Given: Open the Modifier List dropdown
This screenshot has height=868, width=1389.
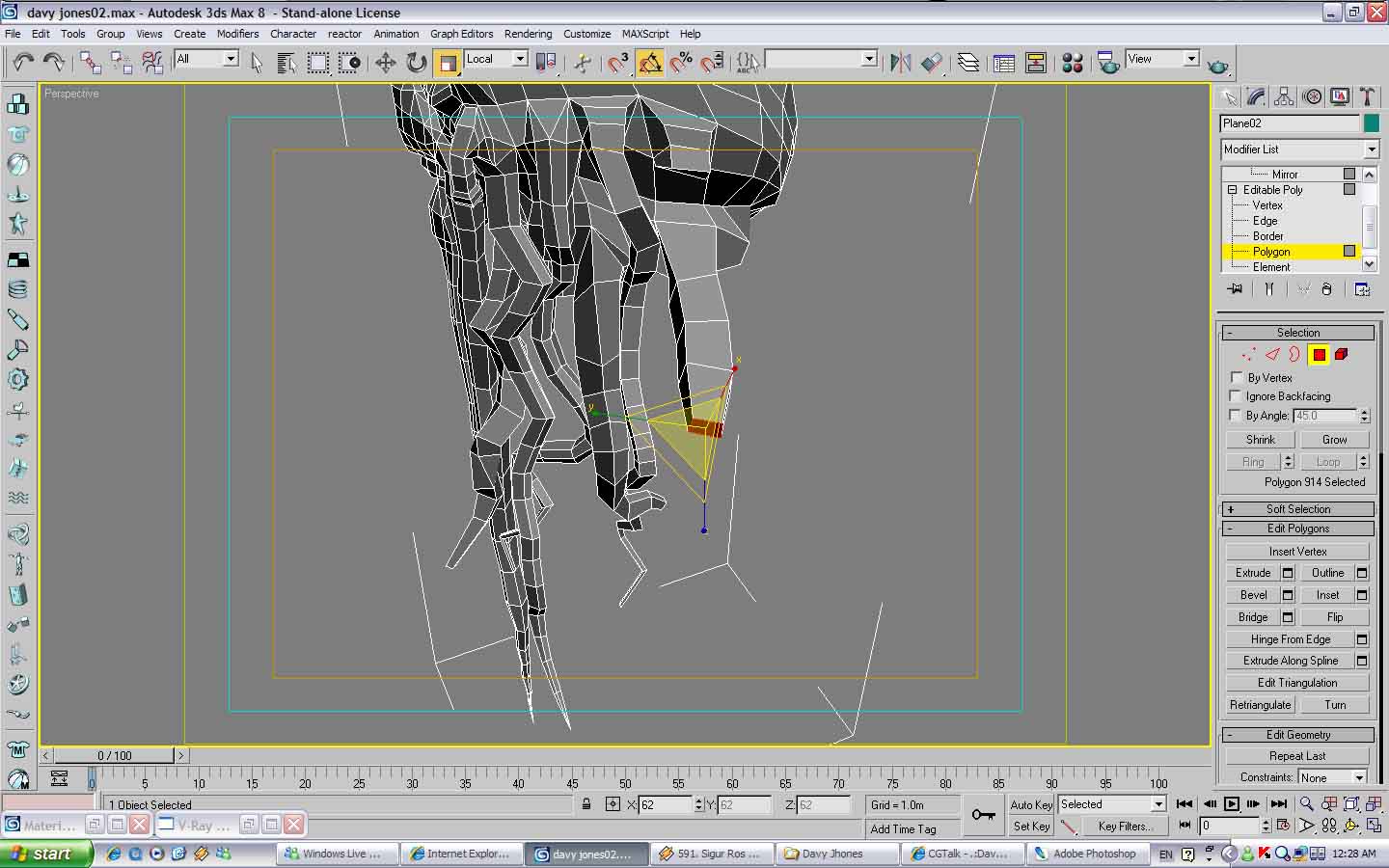Looking at the screenshot, I should [x=1300, y=149].
